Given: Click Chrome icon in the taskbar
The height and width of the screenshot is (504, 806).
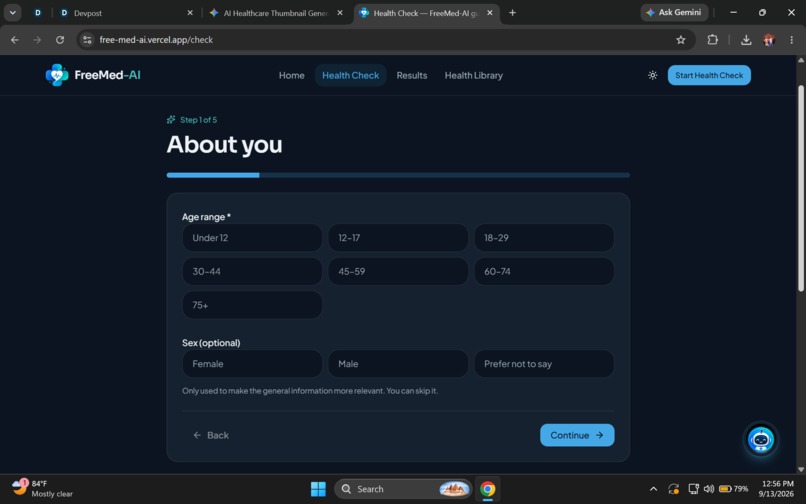Looking at the screenshot, I should [487, 489].
